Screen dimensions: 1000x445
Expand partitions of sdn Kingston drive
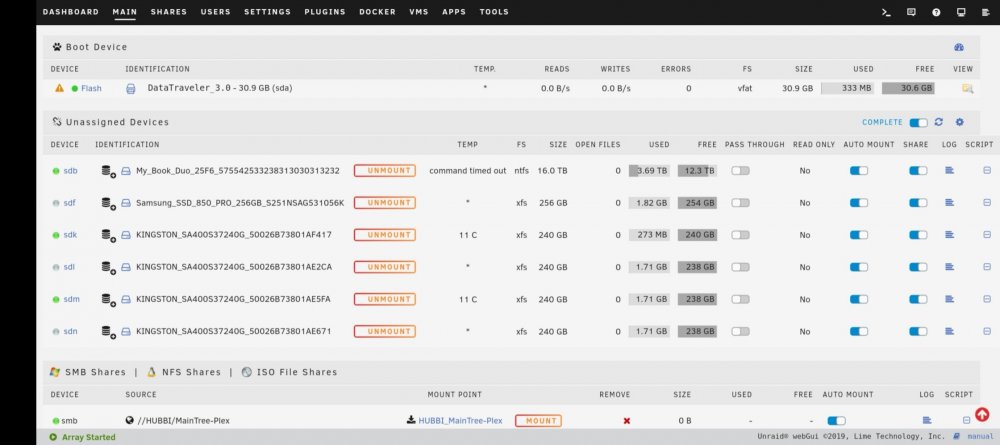click(x=108, y=332)
